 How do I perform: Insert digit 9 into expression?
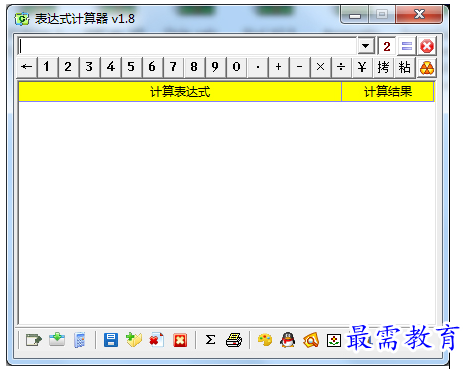(215, 67)
